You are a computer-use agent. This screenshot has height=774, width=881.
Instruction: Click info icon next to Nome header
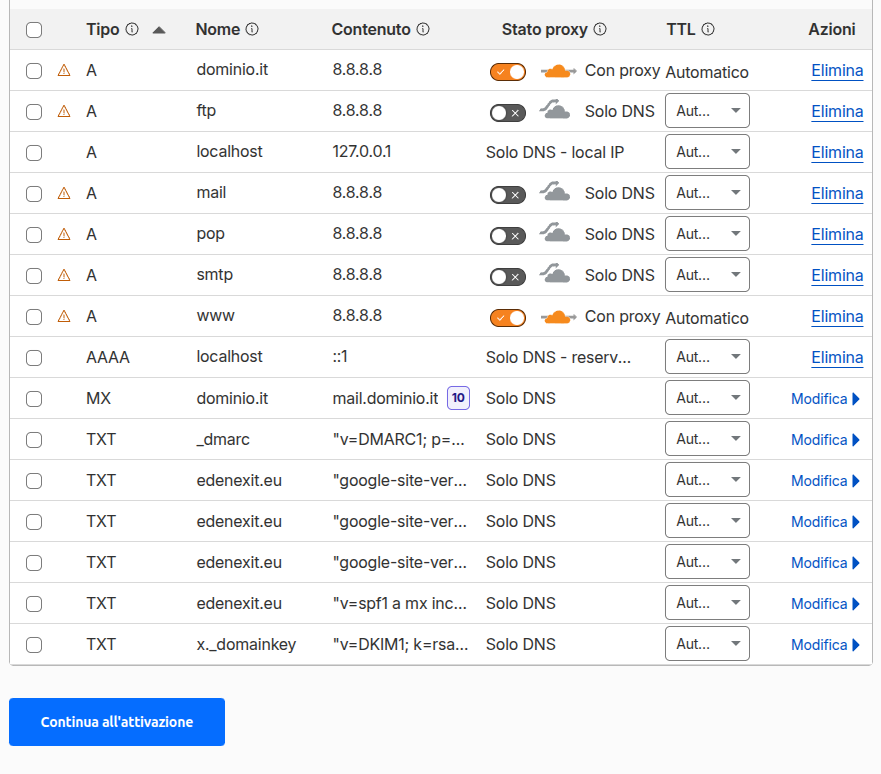(252, 29)
